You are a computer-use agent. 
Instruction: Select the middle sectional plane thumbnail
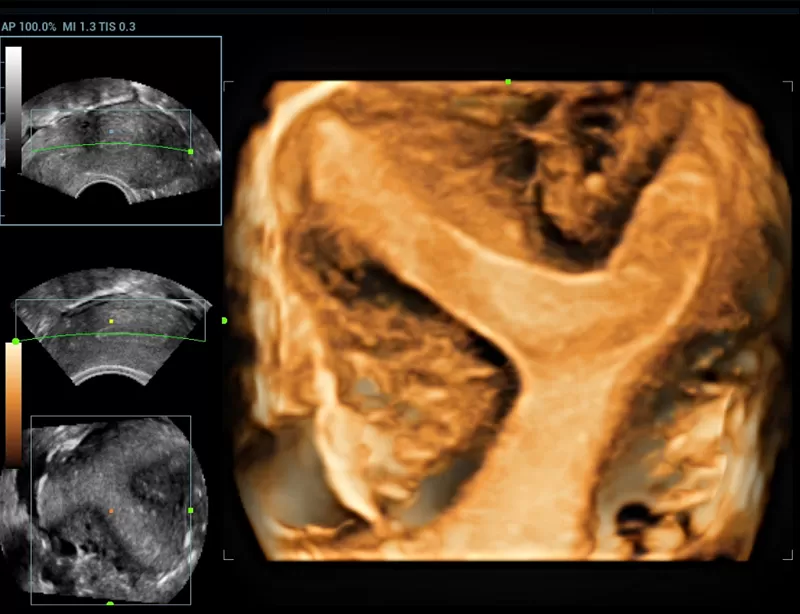[115, 325]
